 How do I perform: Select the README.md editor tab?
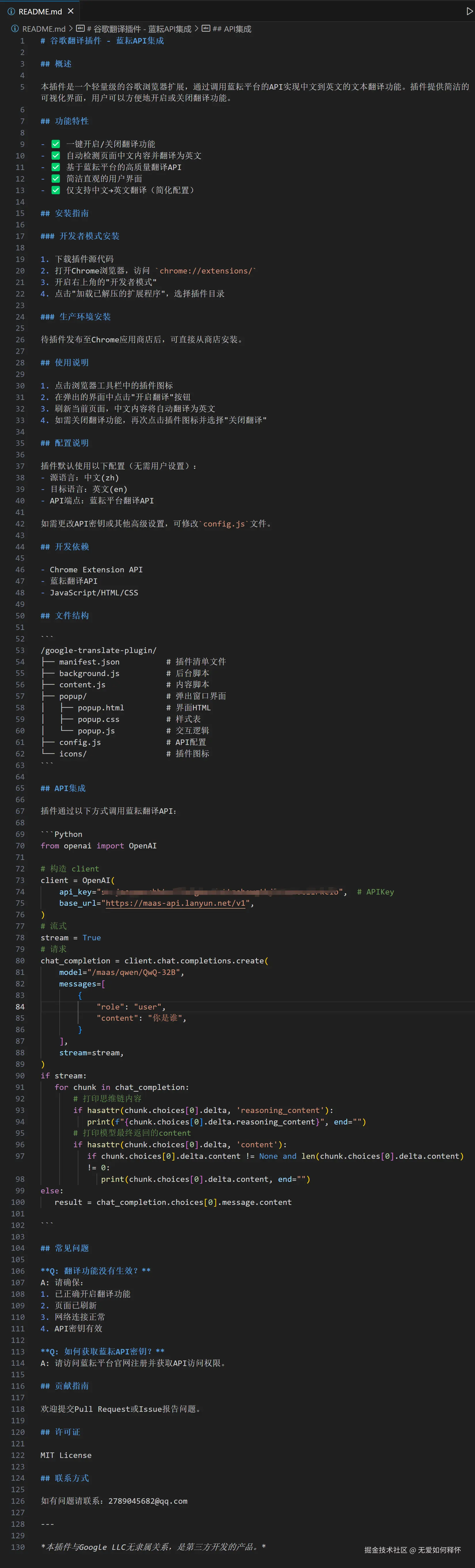click(x=40, y=11)
